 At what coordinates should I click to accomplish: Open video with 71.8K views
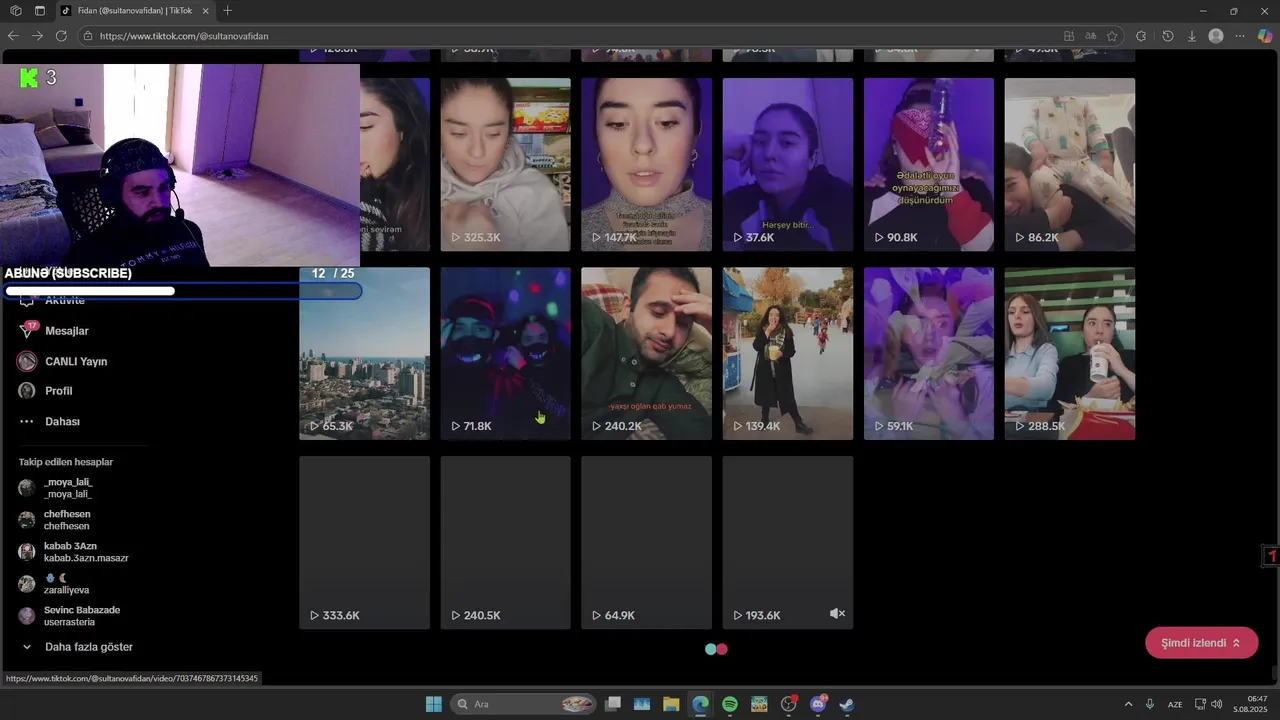(x=506, y=354)
